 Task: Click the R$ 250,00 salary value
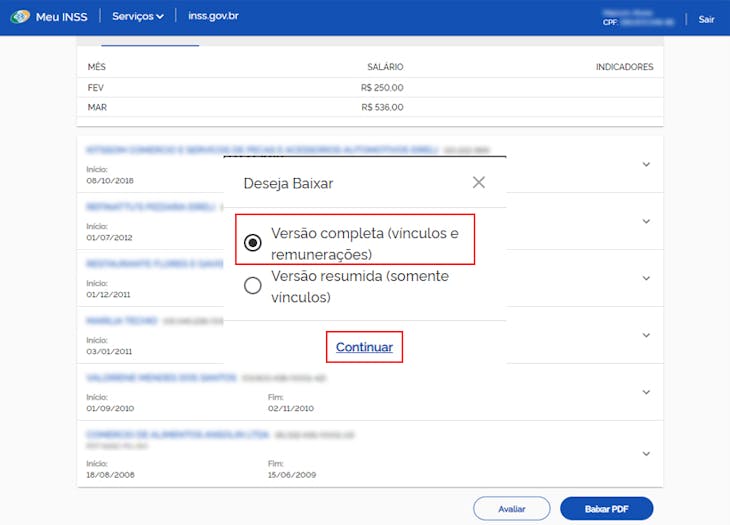click(x=382, y=88)
